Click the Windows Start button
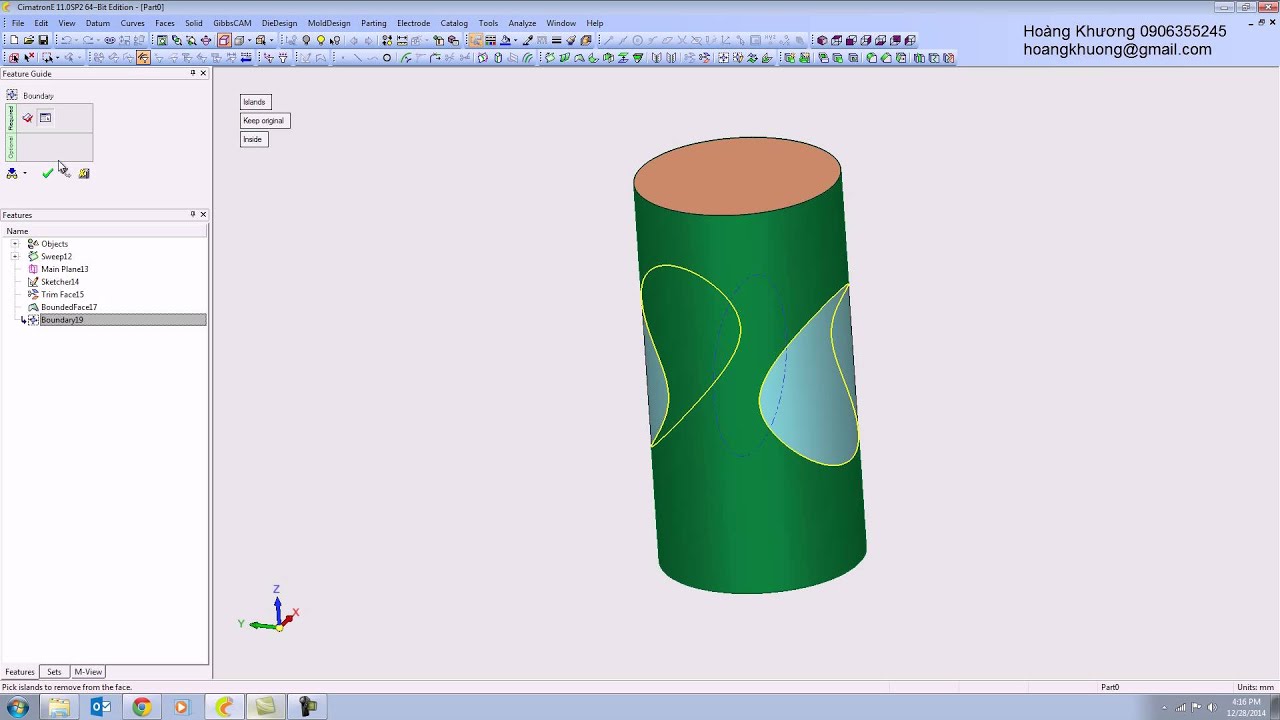 pos(17,707)
